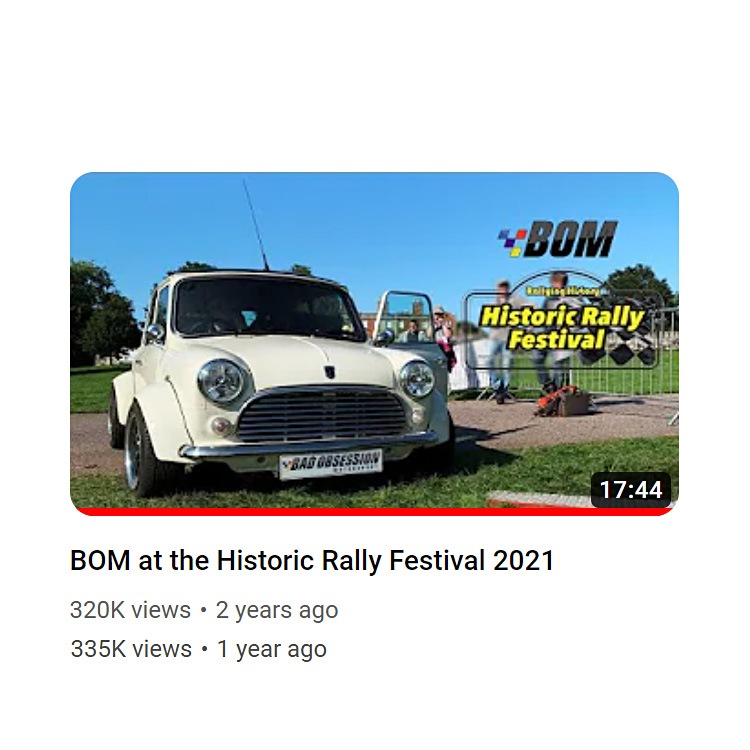Click the '320K views' text
Image resolution: width=750 pixels, height=750 pixels.
click(130, 610)
